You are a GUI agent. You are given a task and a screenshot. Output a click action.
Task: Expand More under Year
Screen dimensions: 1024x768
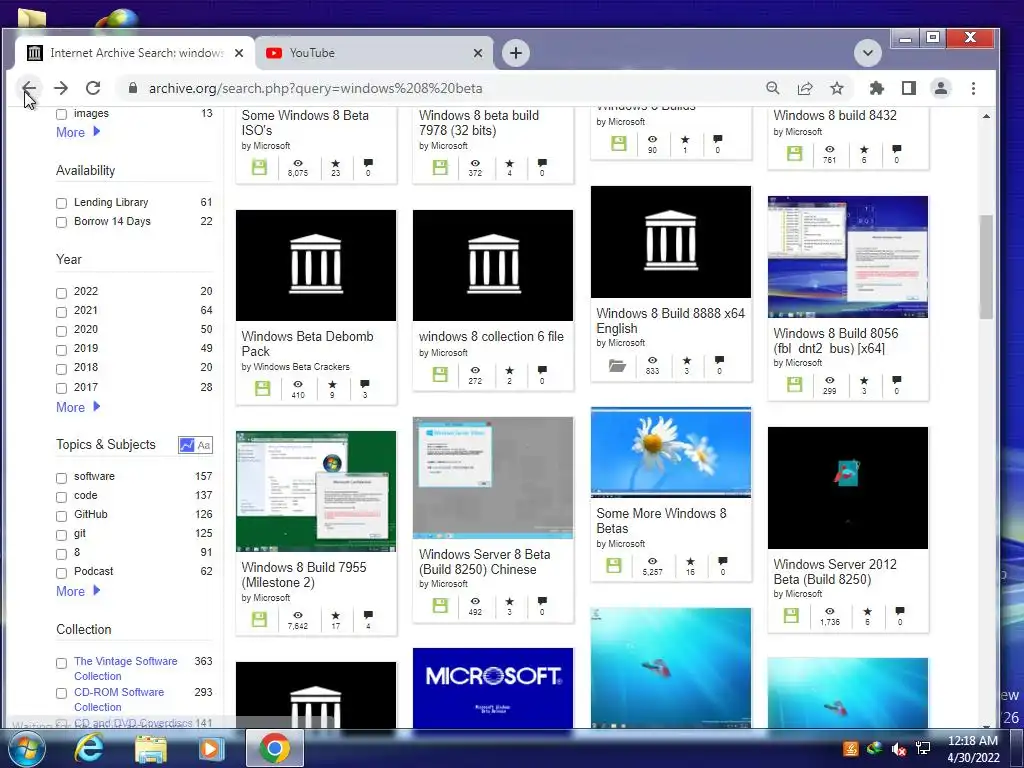coord(78,408)
